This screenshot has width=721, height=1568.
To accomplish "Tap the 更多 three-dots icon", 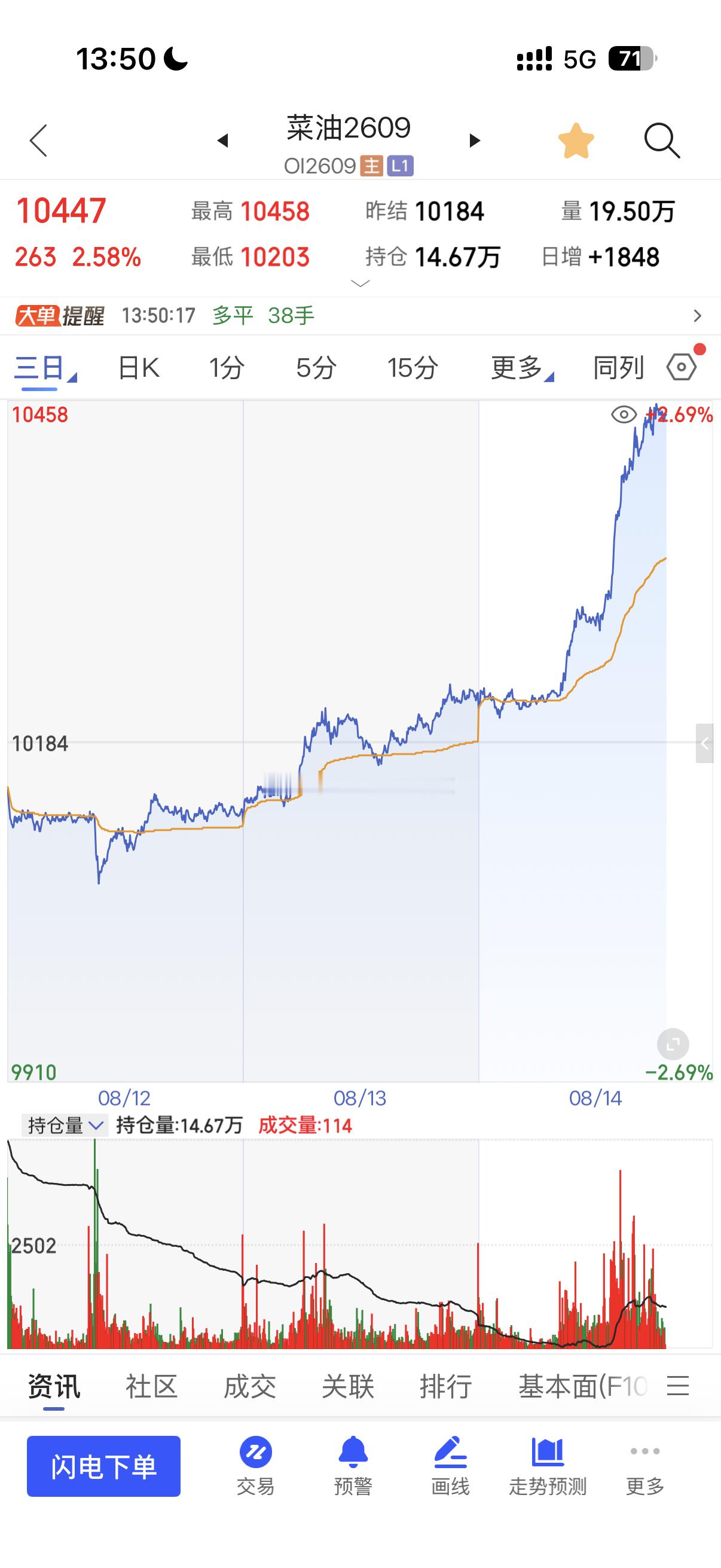I will 645,1452.
